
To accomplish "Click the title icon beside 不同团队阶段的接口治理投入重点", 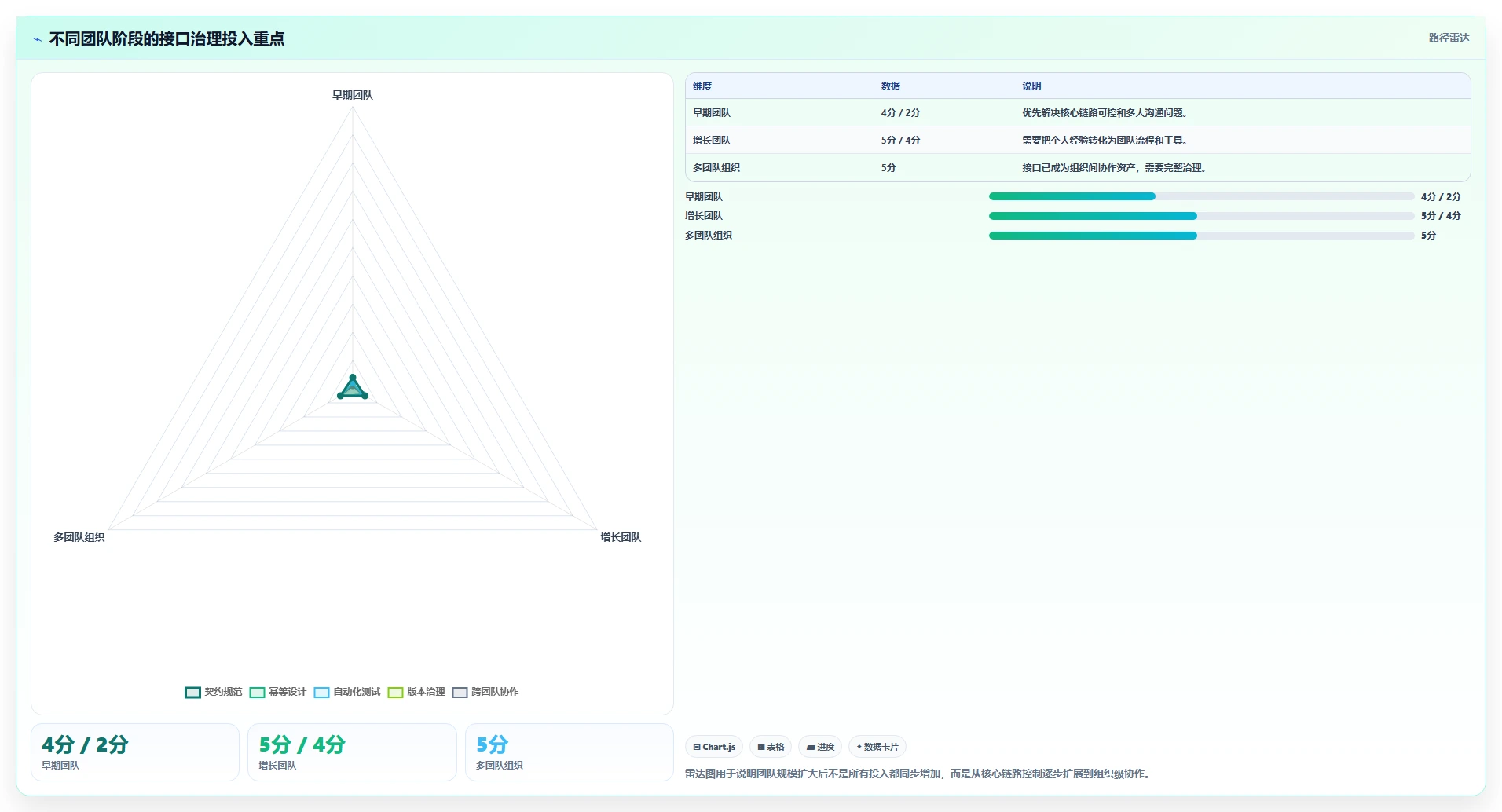I will [37, 39].
